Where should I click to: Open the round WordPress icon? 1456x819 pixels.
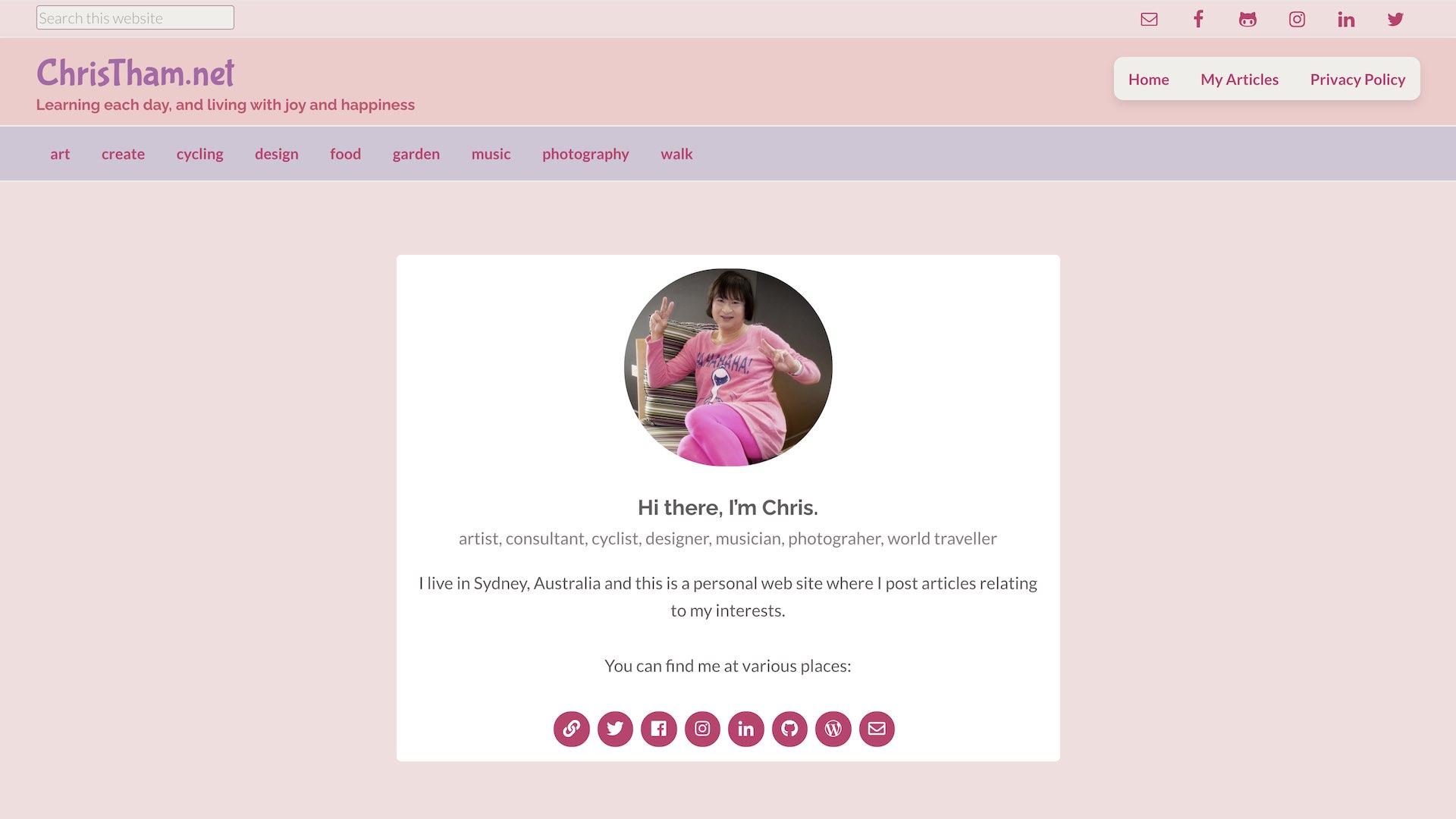point(833,729)
